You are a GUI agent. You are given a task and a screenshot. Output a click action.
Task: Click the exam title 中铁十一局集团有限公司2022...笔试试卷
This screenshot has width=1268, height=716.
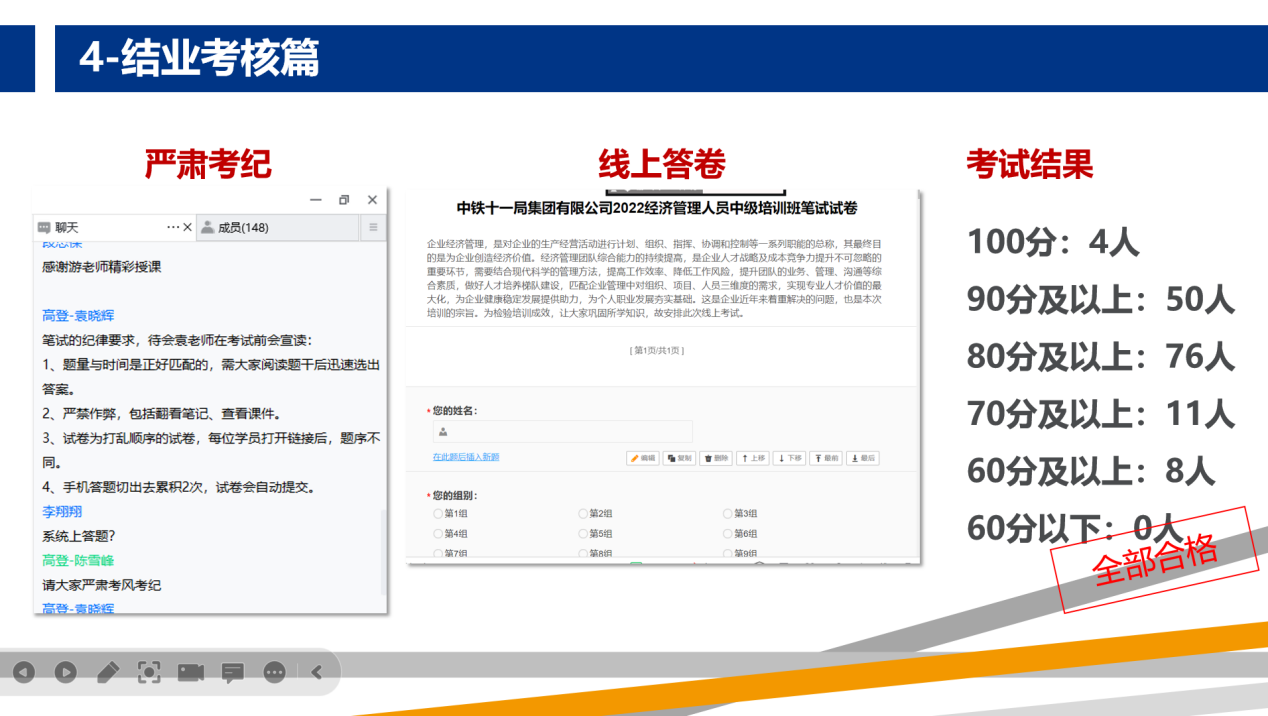coord(657,208)
